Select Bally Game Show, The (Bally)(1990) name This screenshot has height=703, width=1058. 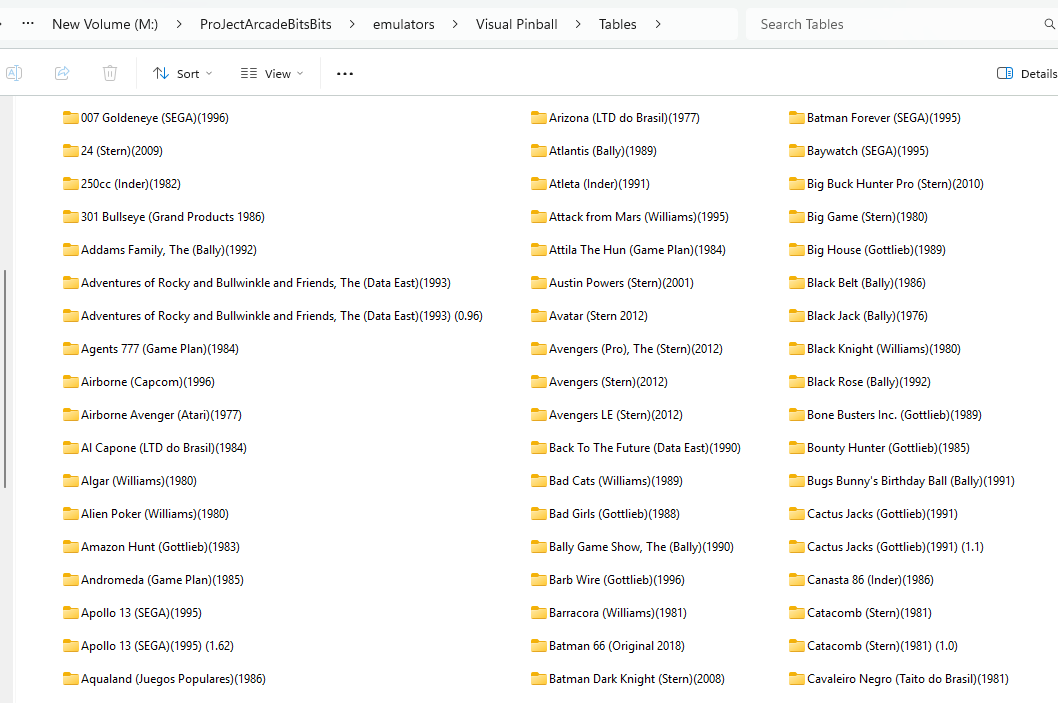(642, 547)
